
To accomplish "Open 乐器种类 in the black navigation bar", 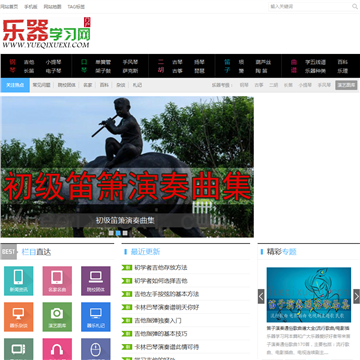I will coord(315,71).
